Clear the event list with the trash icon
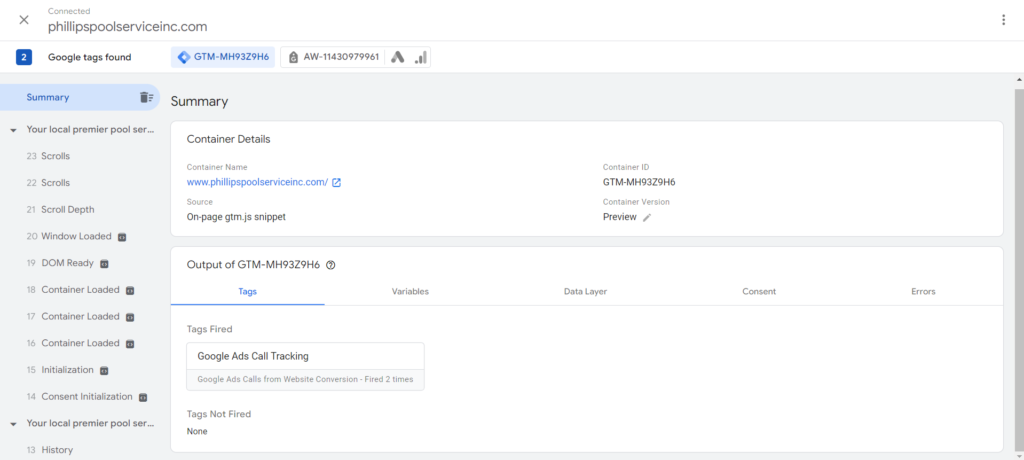This screenshot has height=460, width=1024. point(146,97)
